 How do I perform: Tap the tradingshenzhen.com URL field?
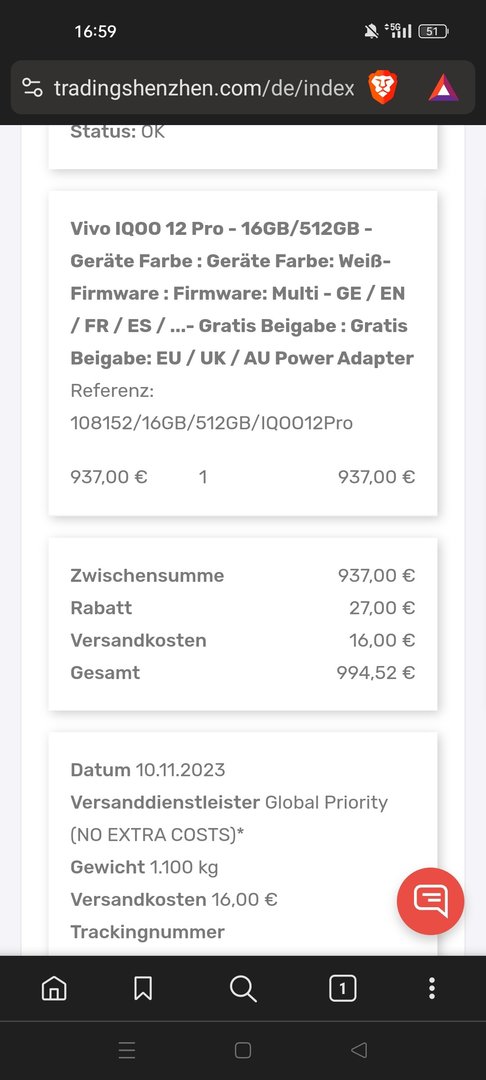point(204,88)
